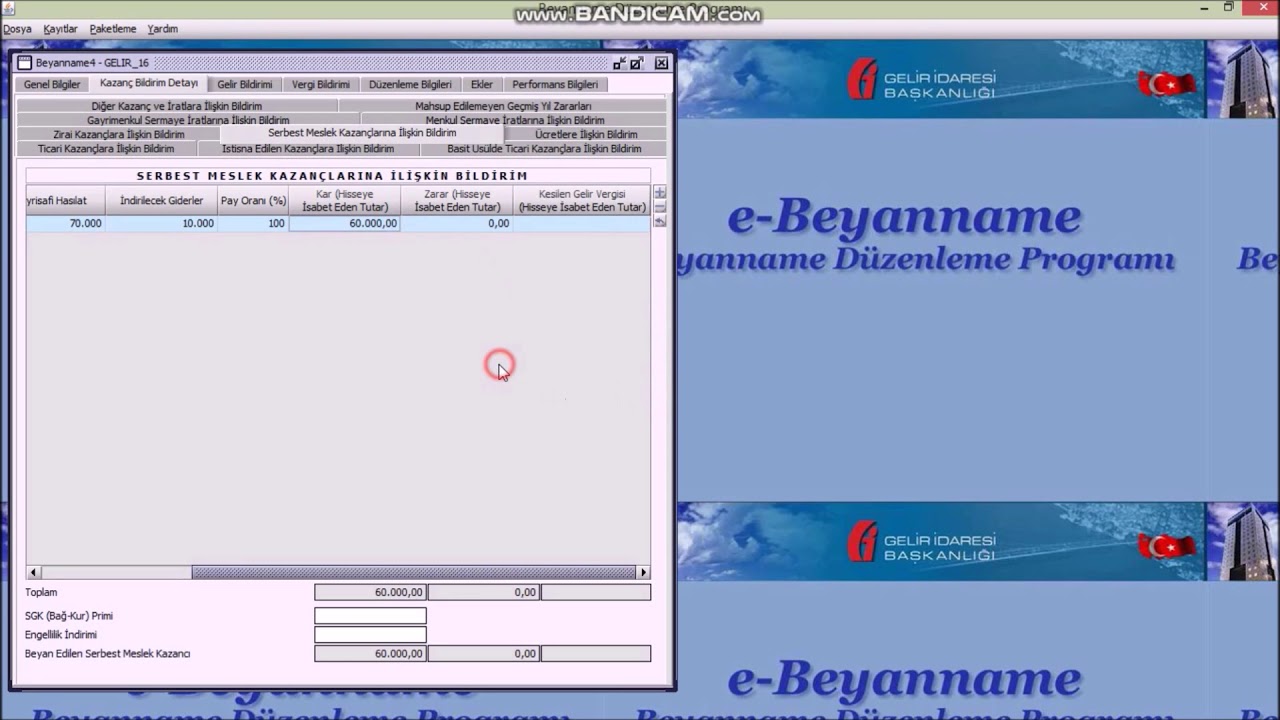Click the Beyanname4 window title icon
This screenshot has width=1280, height=720.
(x=25, y=63)
